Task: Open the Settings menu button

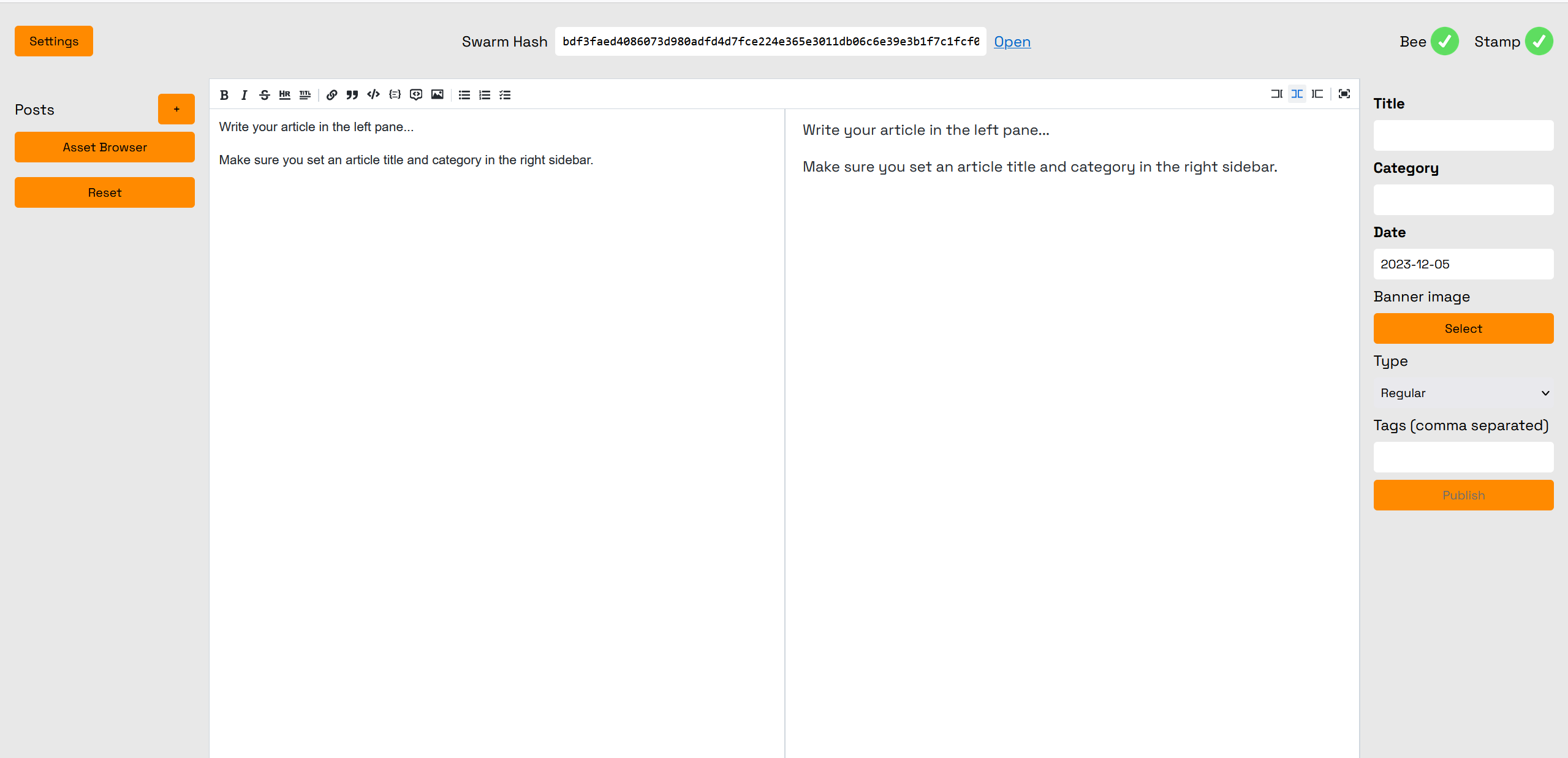Action: (54, 41)
